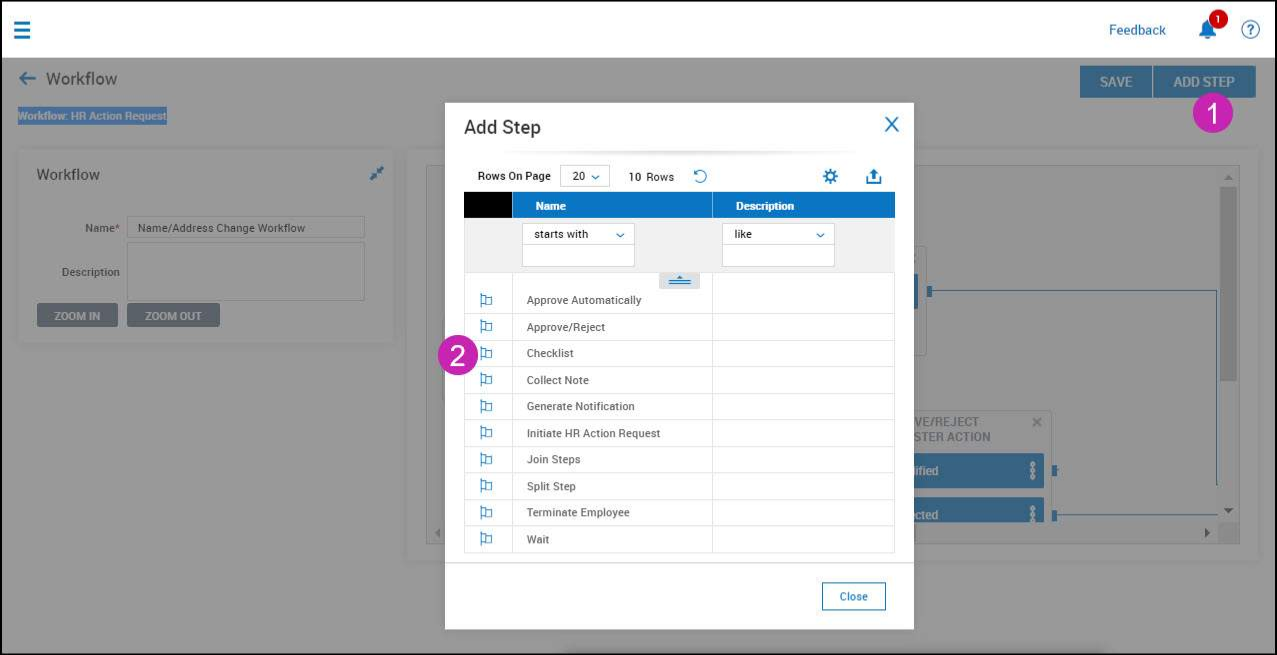Click the canvas horizontal scrollbar right arrow
The image size is (1277, 655).
click(1207, 533)
